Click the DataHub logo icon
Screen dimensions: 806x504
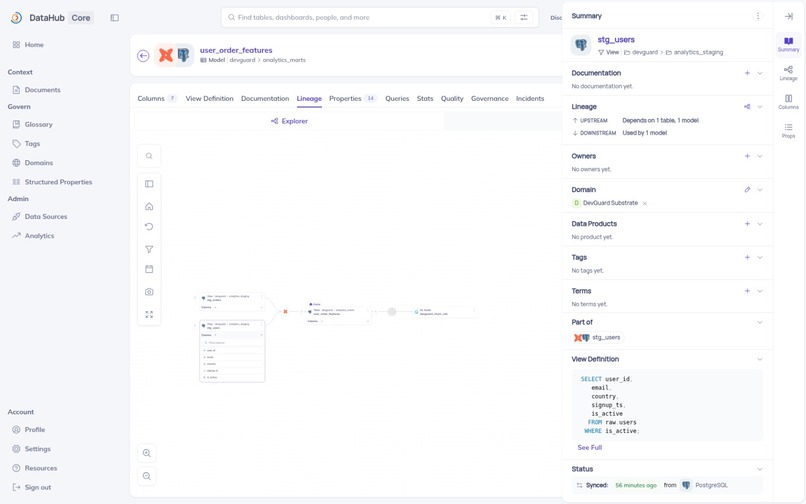(x=16, y=17)
